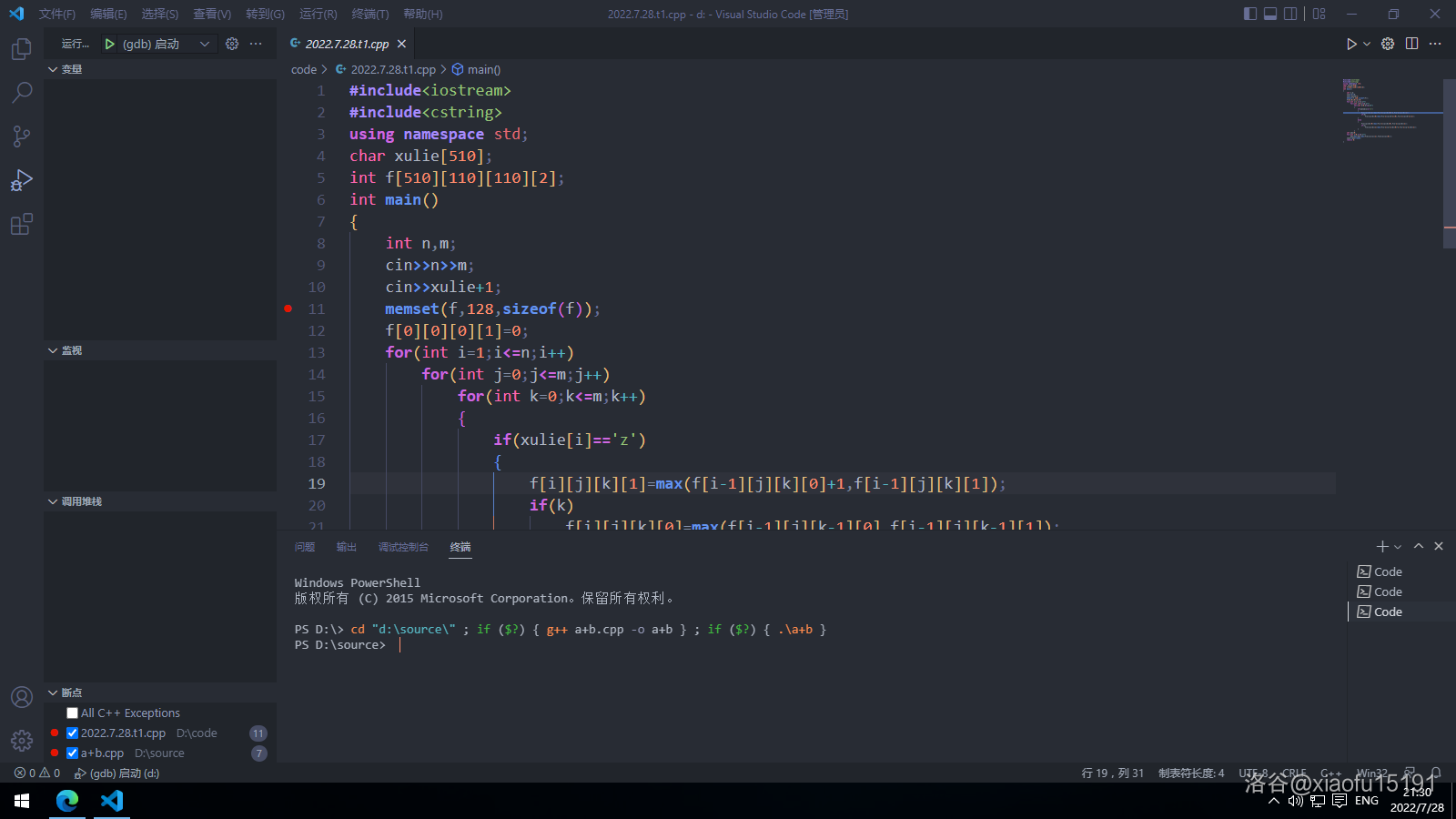Screen dimensions: 1456x819
Task: Click 行 19, 列 31 cursor position
Action: (x=1112, y=773)
